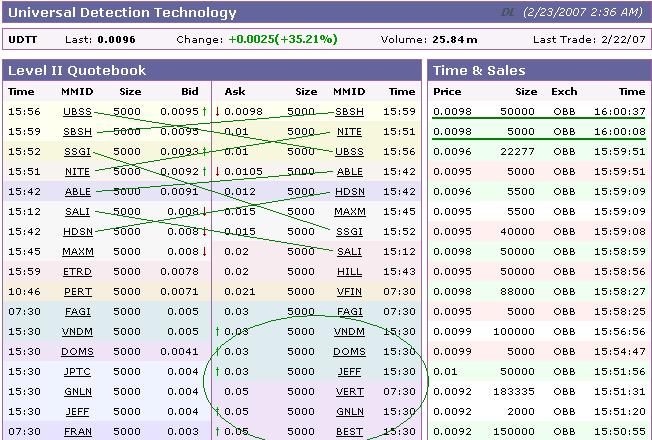Click the Exch column header in Time & Sales
This screenshot has width=652, height=440.
tap(564, 91)
